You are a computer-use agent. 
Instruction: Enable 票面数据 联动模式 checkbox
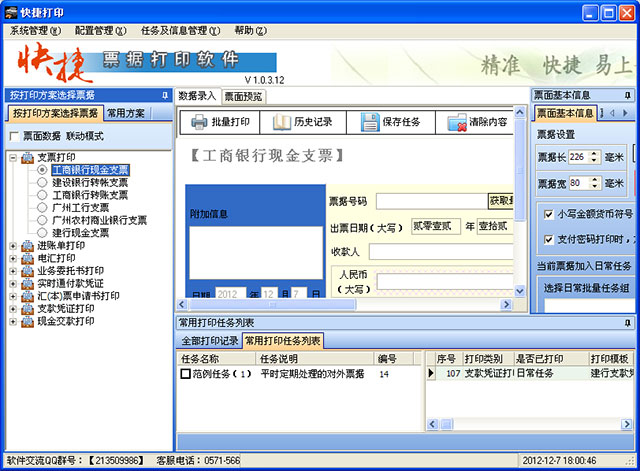point(14,136)
